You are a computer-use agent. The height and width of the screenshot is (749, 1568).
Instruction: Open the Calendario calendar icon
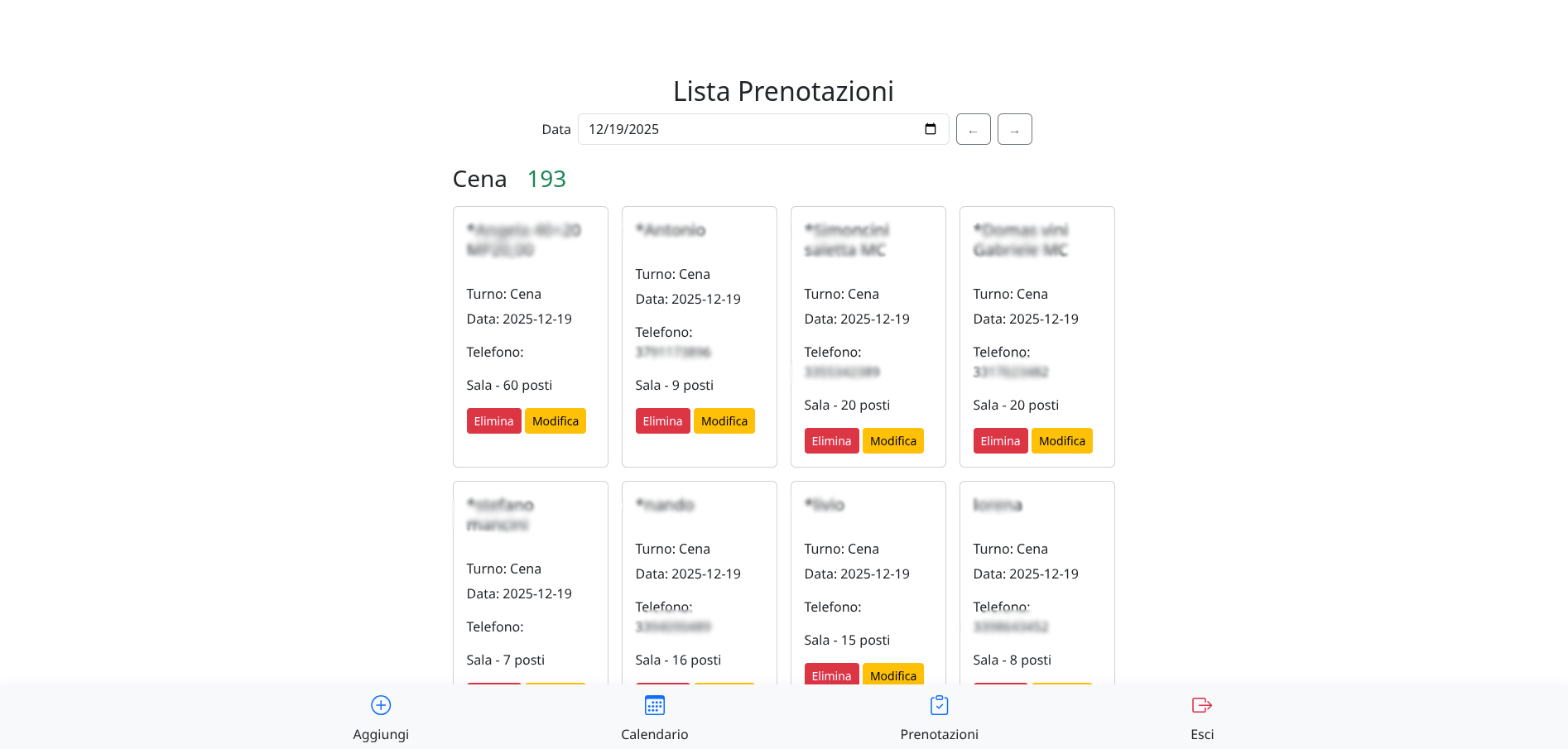[655, 705]
